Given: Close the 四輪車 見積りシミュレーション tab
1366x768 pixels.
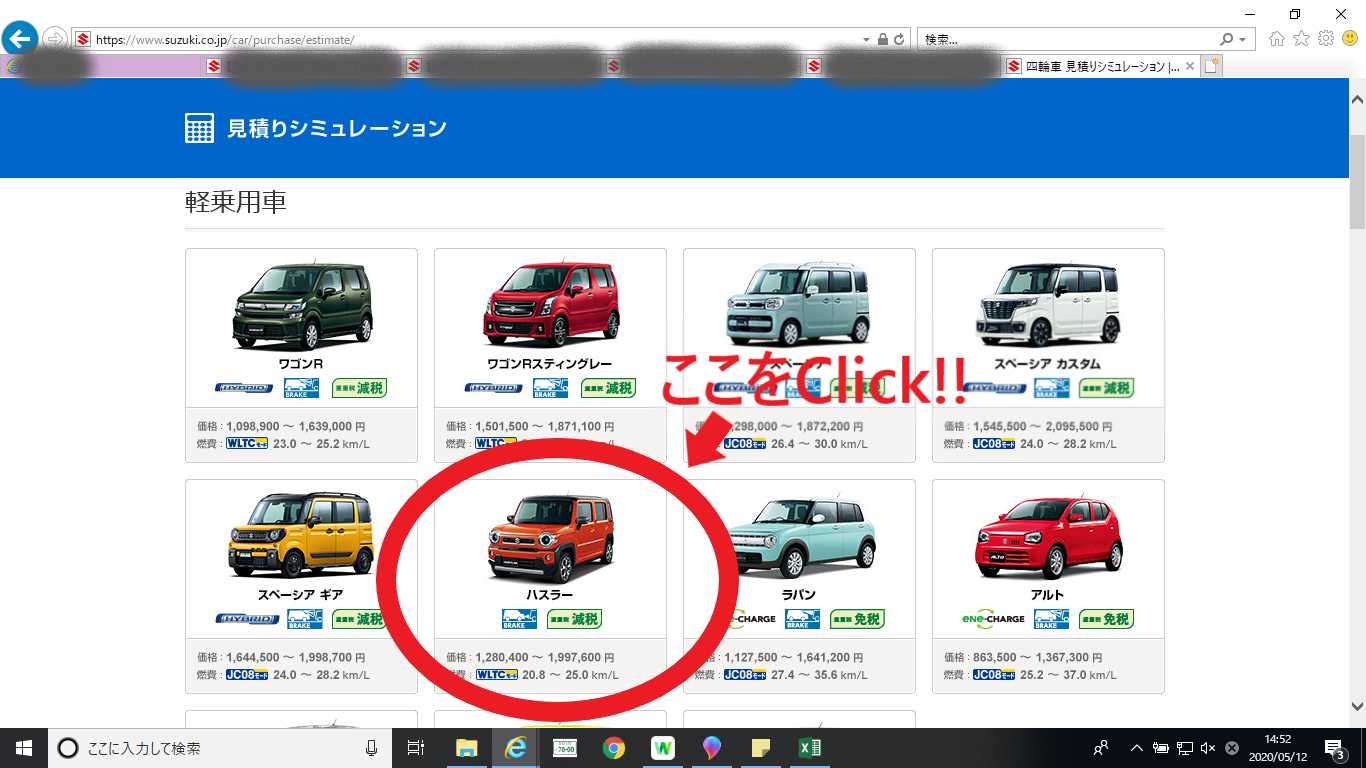Looking at the screenshot, I should (x=1191, y=66).
